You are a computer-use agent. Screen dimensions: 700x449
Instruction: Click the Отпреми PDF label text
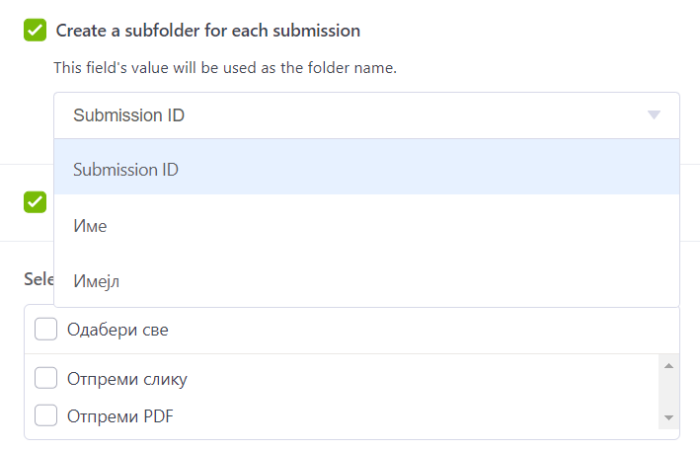120,415
